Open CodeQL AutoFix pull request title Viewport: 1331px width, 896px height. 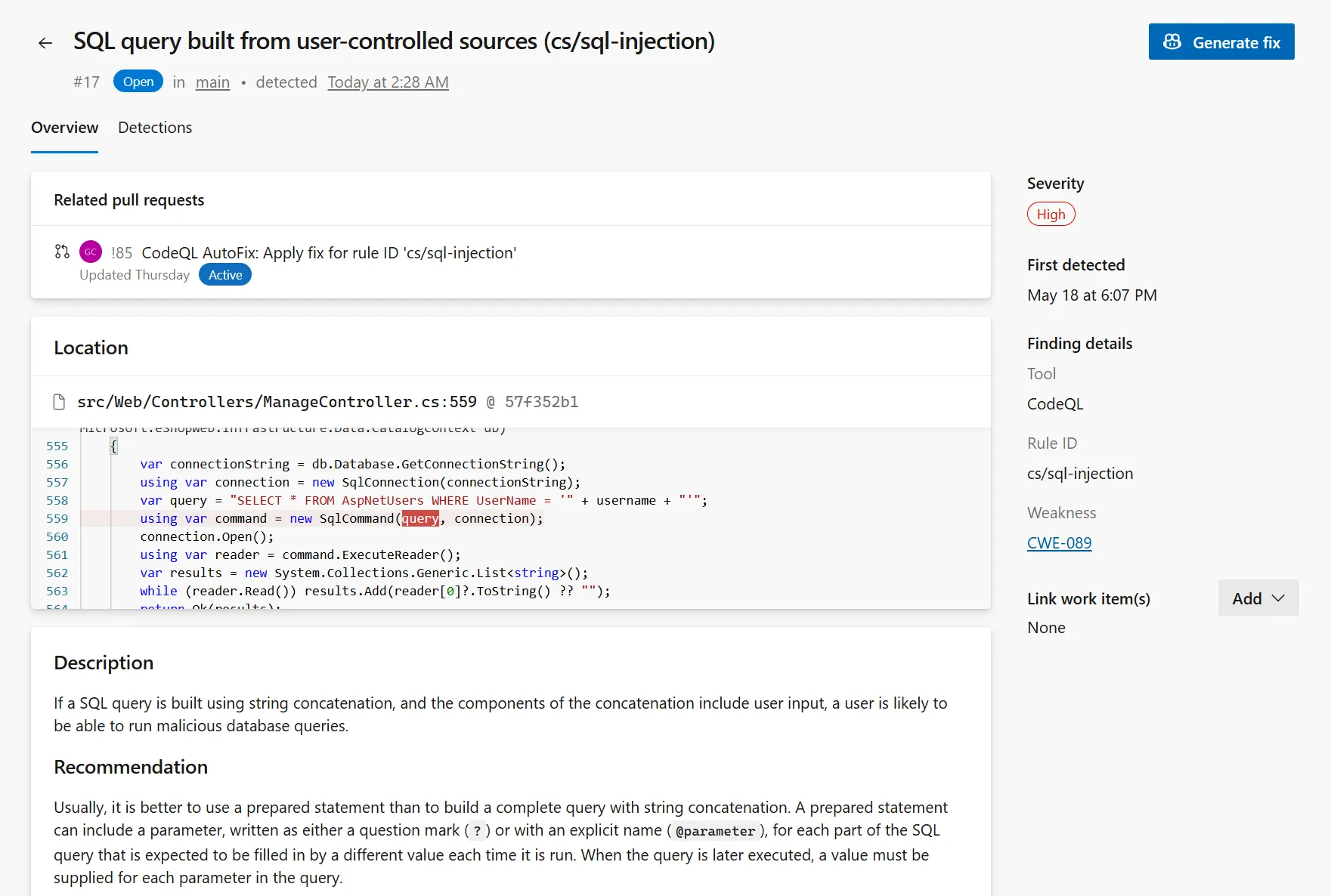click(329, 253)
